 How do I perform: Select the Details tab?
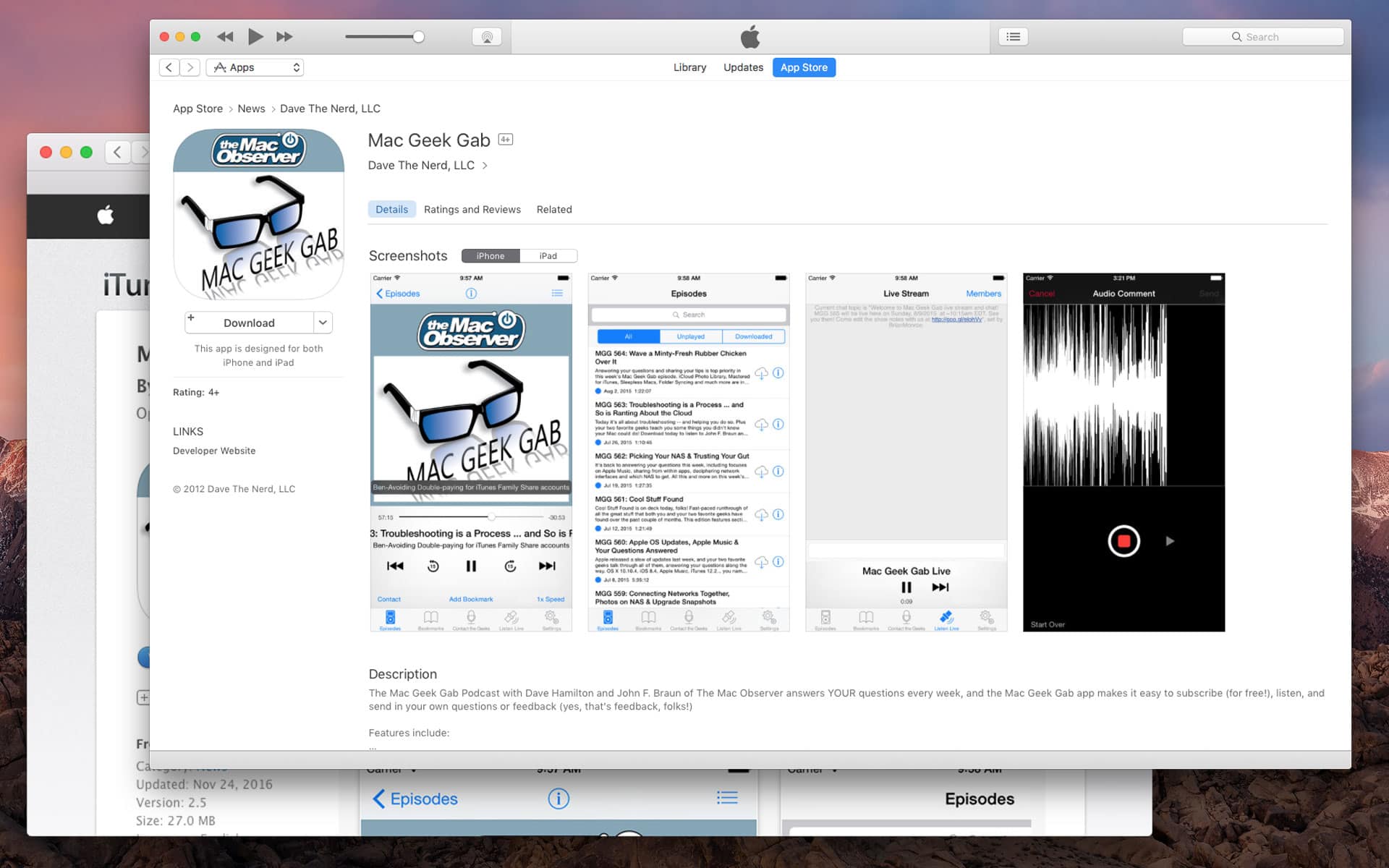(x=390, y=209)
